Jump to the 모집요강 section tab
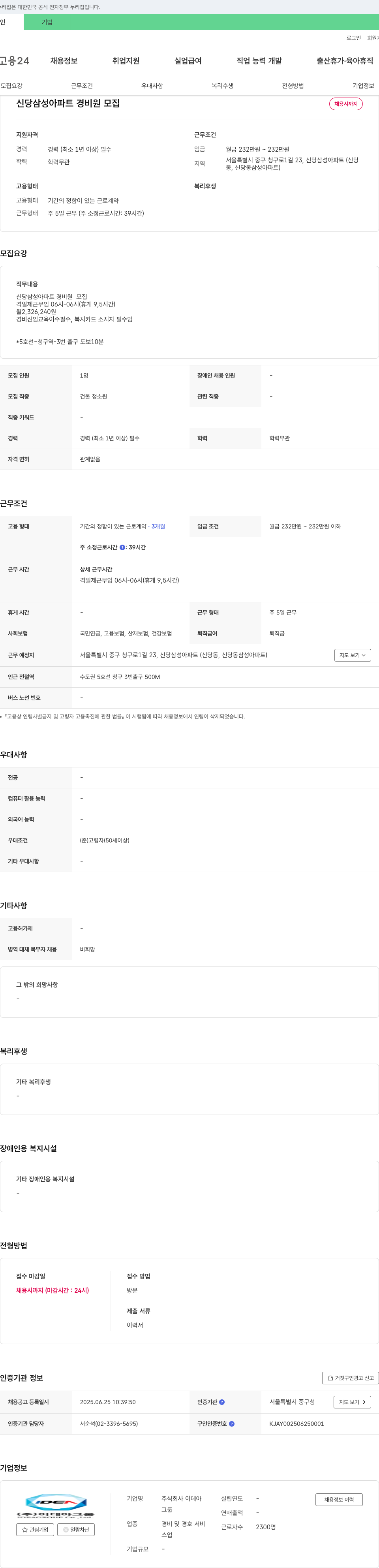 pos(11,86)
